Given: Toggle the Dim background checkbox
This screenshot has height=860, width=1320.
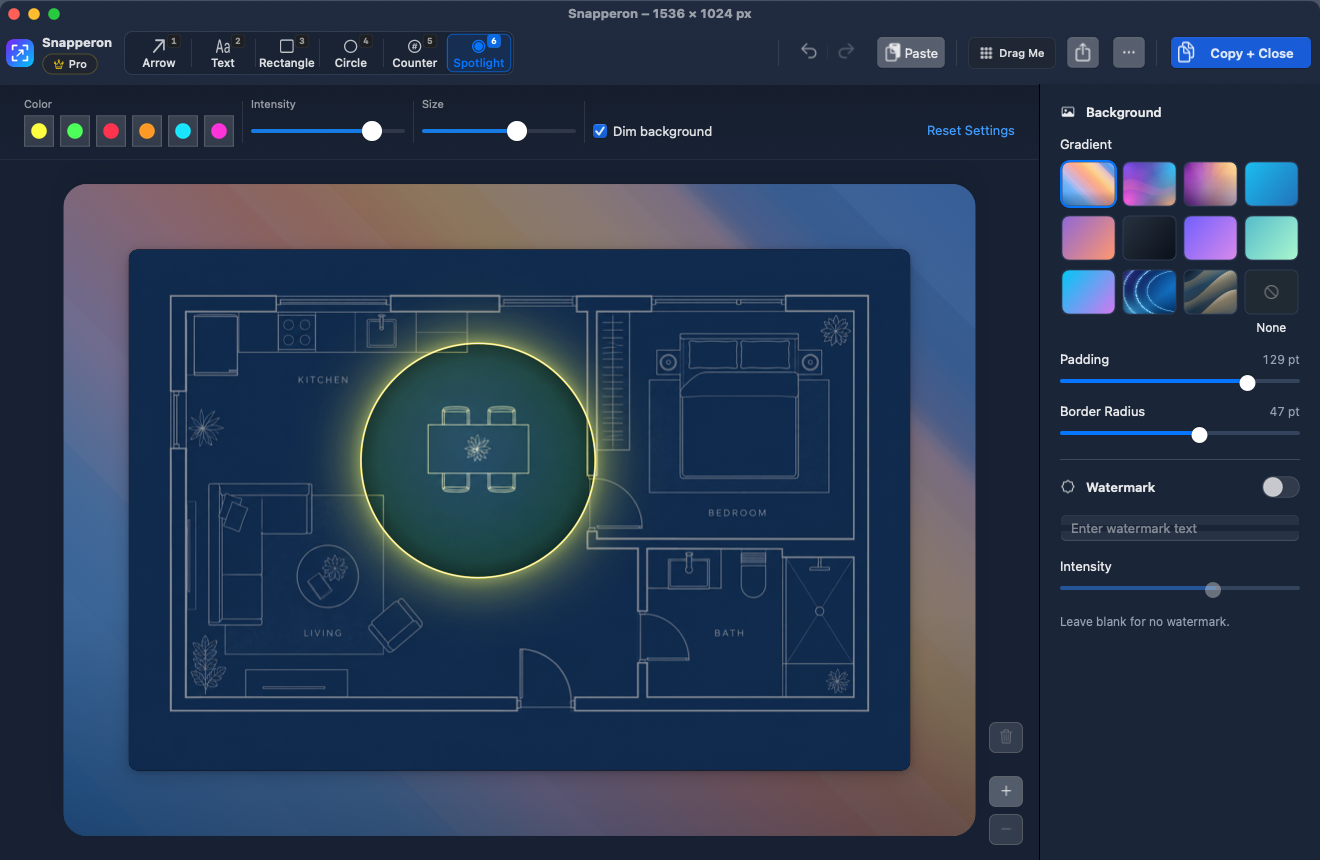Looking at the screenshot, I should (600, 131).
